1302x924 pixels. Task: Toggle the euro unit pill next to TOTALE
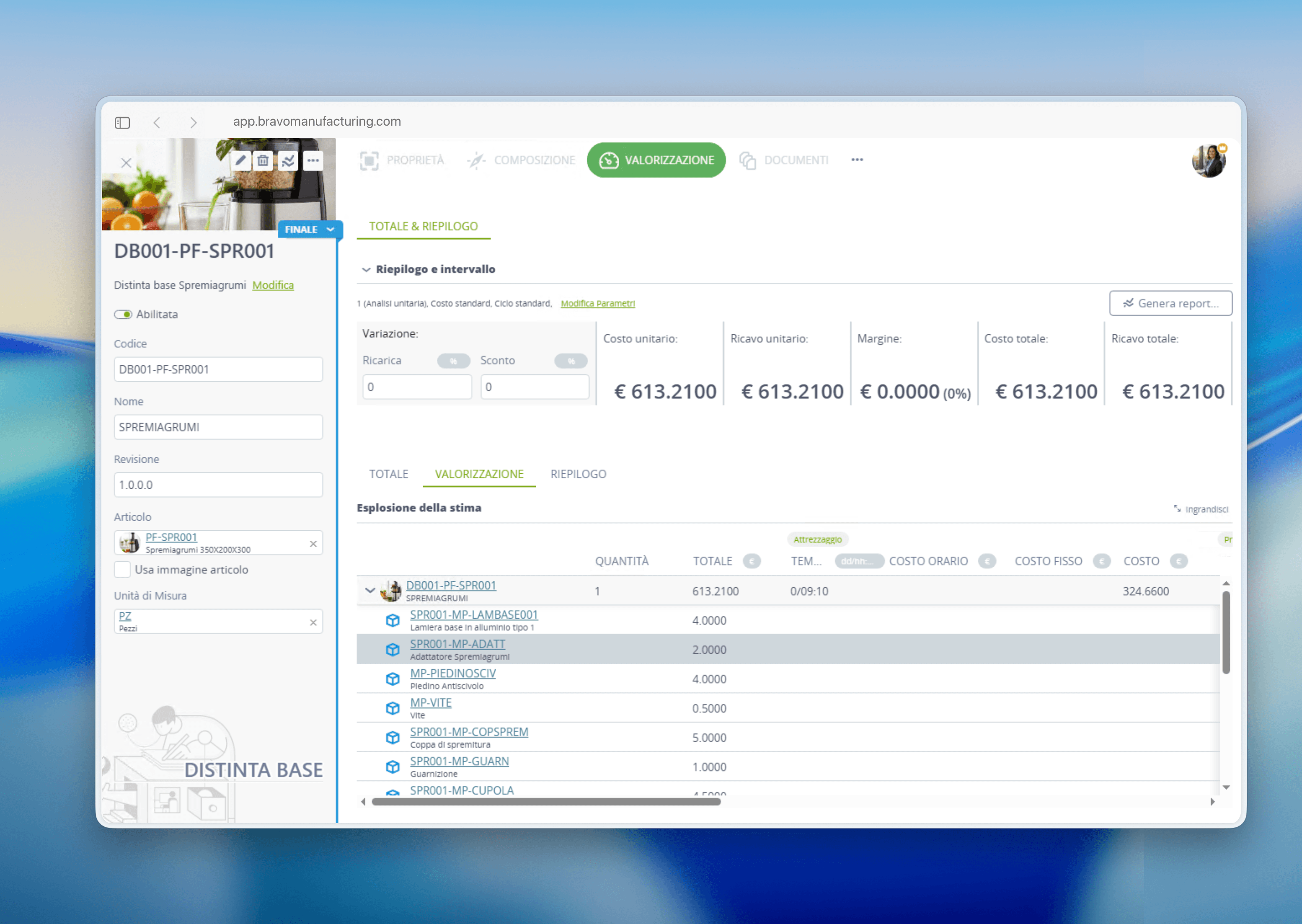[752, 562]
